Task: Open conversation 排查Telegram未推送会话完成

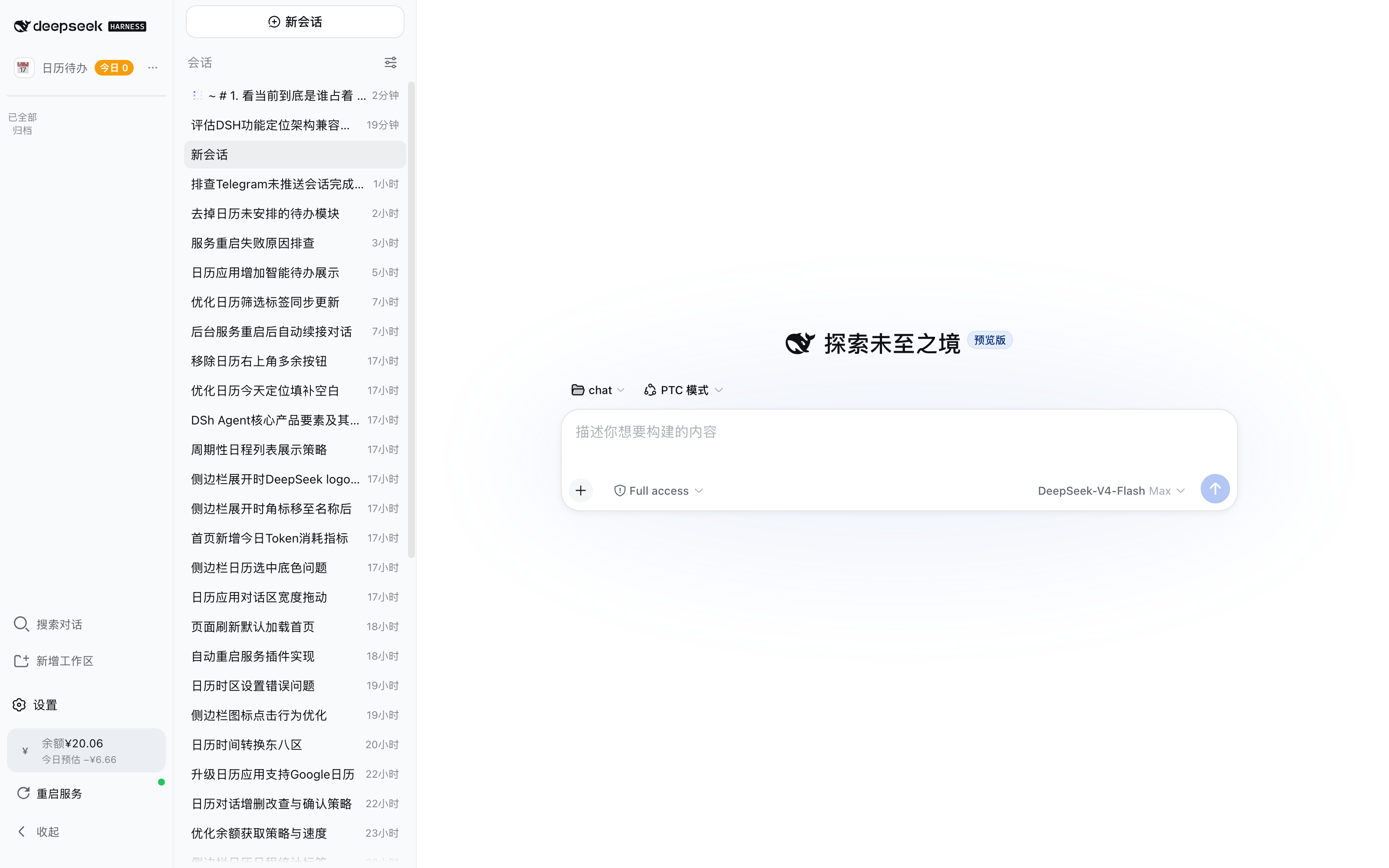Action: 295,184
